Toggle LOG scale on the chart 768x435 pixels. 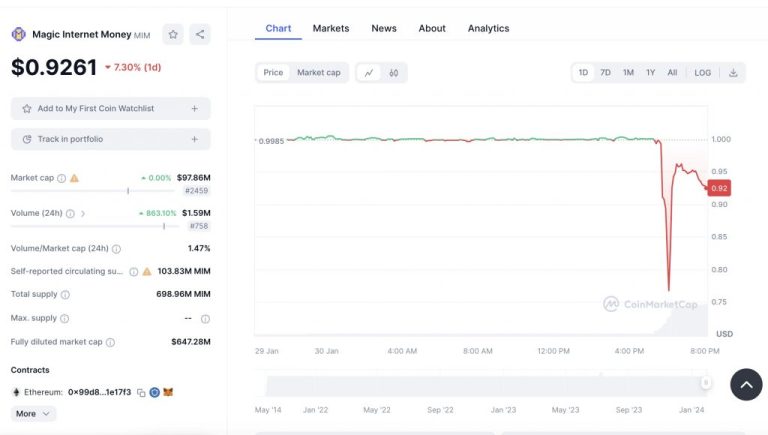click(702, 72)
